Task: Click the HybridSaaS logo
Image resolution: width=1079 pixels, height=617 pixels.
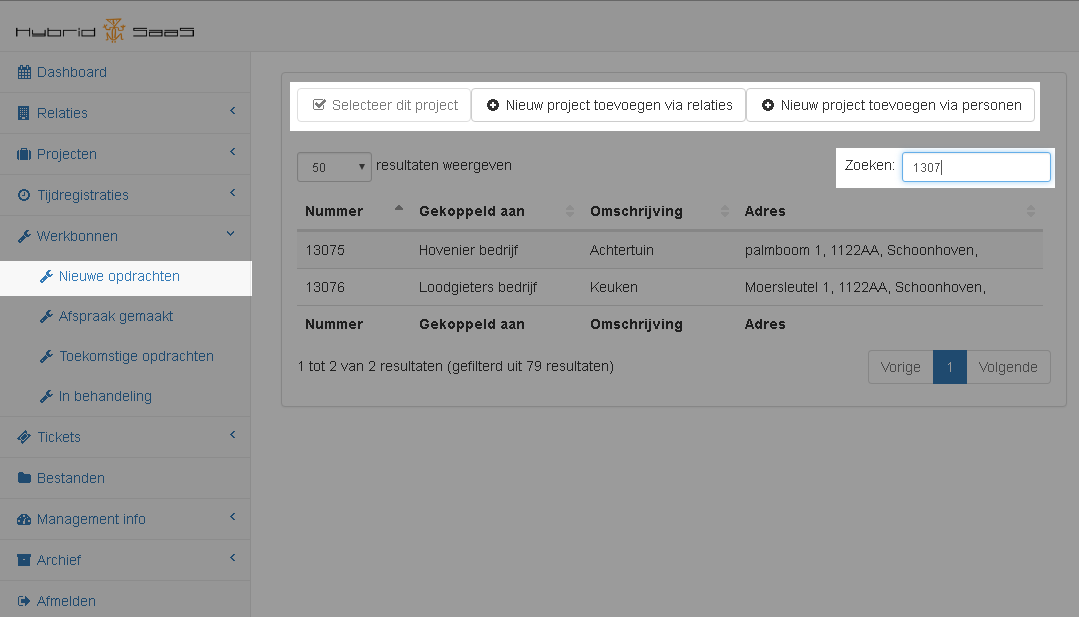Action: [105, 31]
